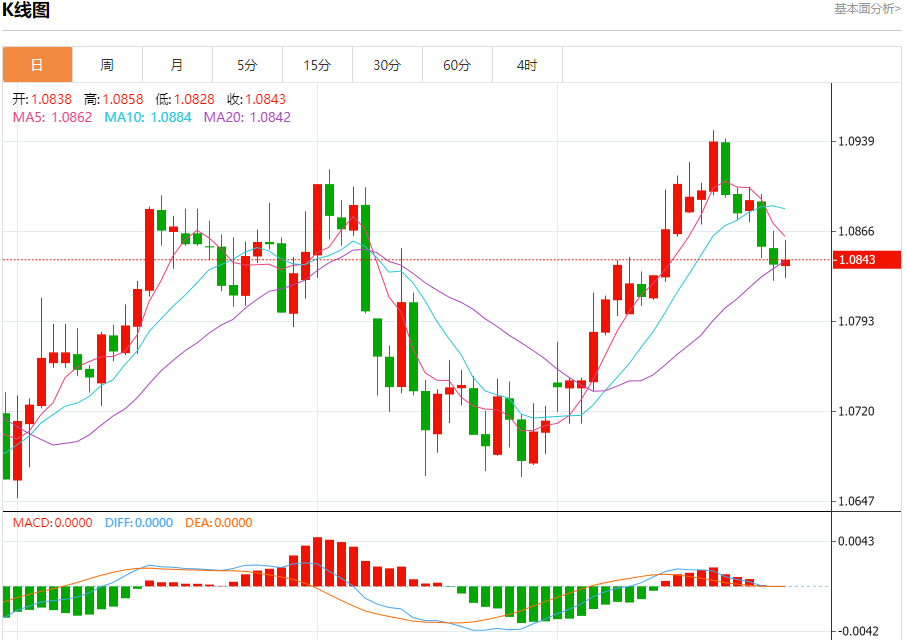This screenshot has width=907, height=640.
Task: Open the 5分 interval tab
Action: coord(248,65)
